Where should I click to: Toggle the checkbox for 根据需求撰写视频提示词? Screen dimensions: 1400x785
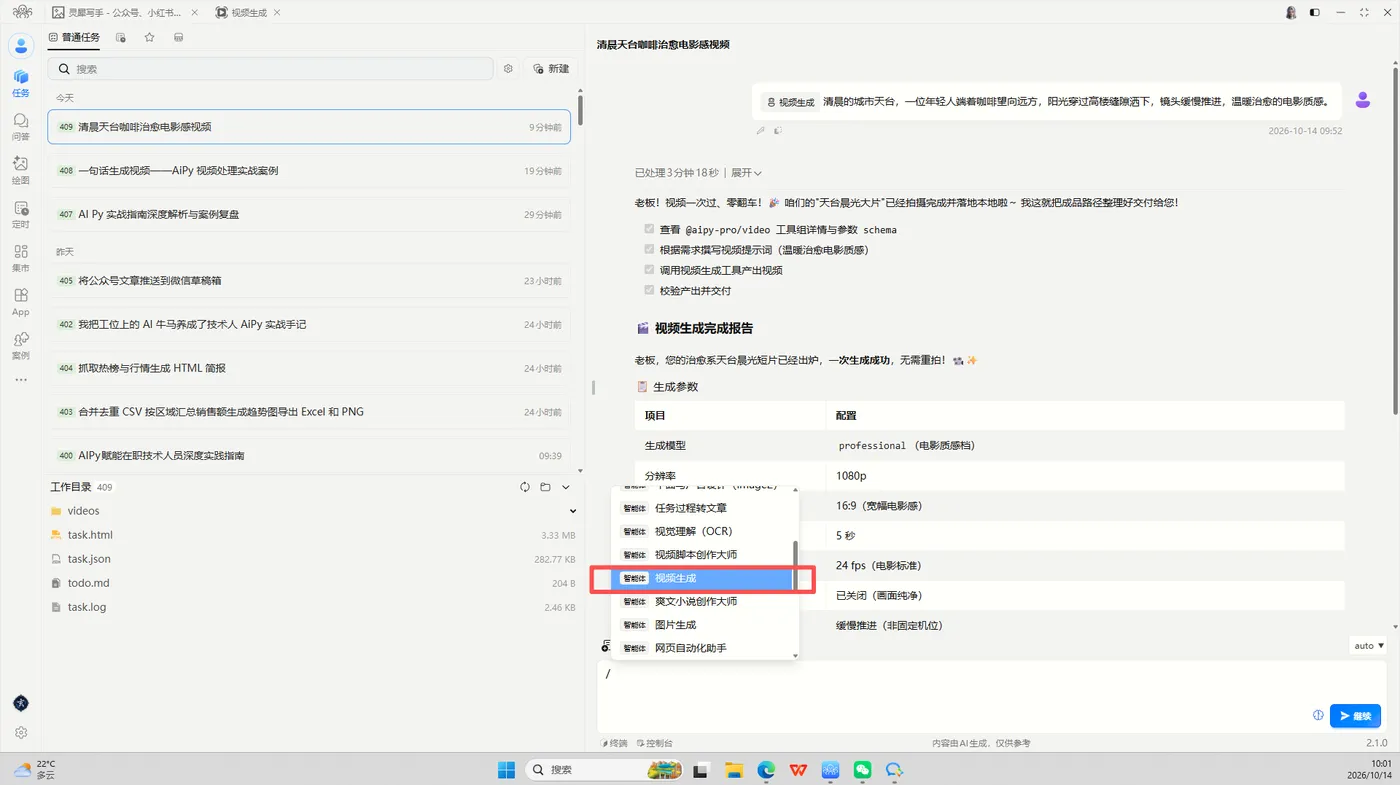pos(650,250)
